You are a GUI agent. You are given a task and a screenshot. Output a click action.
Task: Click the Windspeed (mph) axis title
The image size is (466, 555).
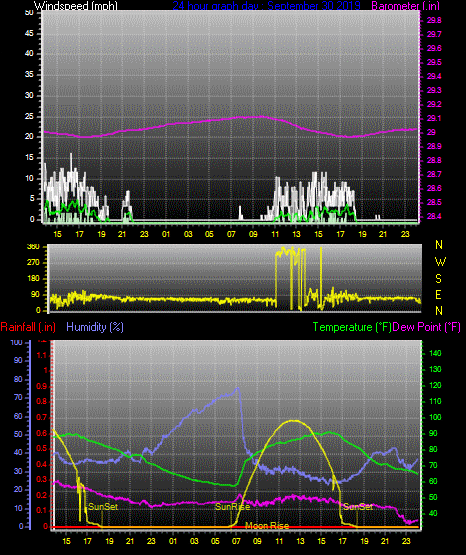pyautogui.click(x=76, y=6)
